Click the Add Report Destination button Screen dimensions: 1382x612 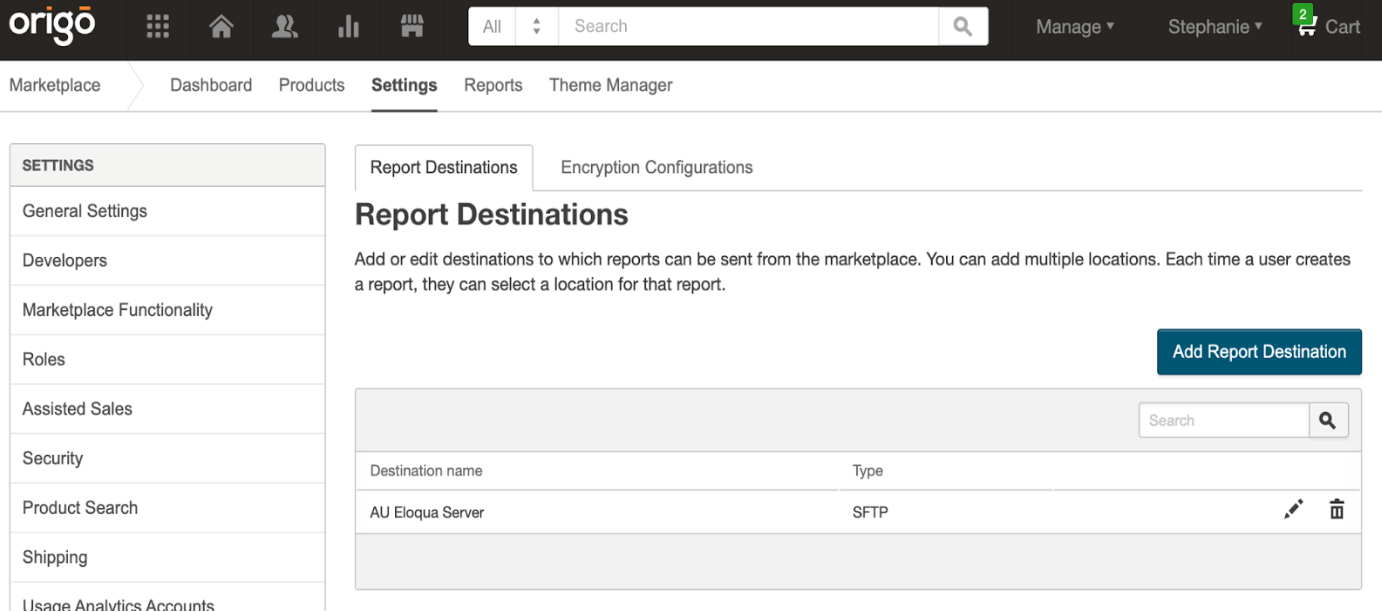tap(1259, 352)
